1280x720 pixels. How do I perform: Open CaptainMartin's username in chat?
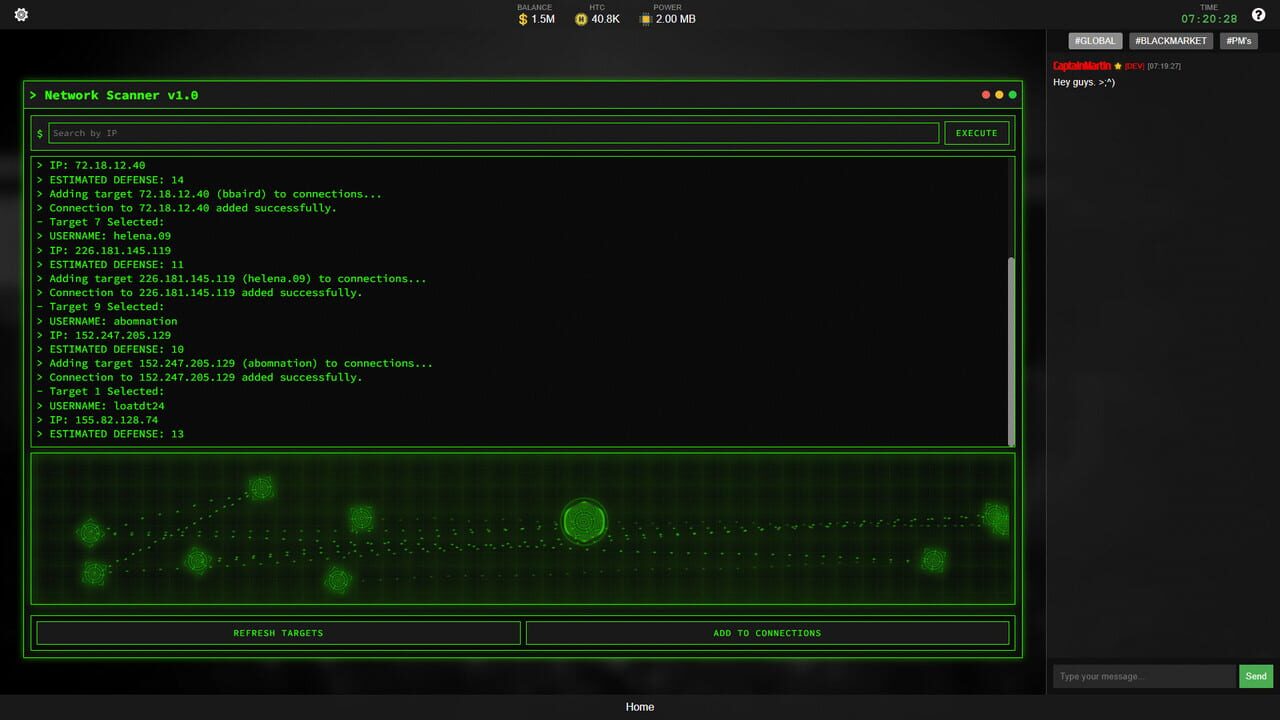tap(1082, 66)
